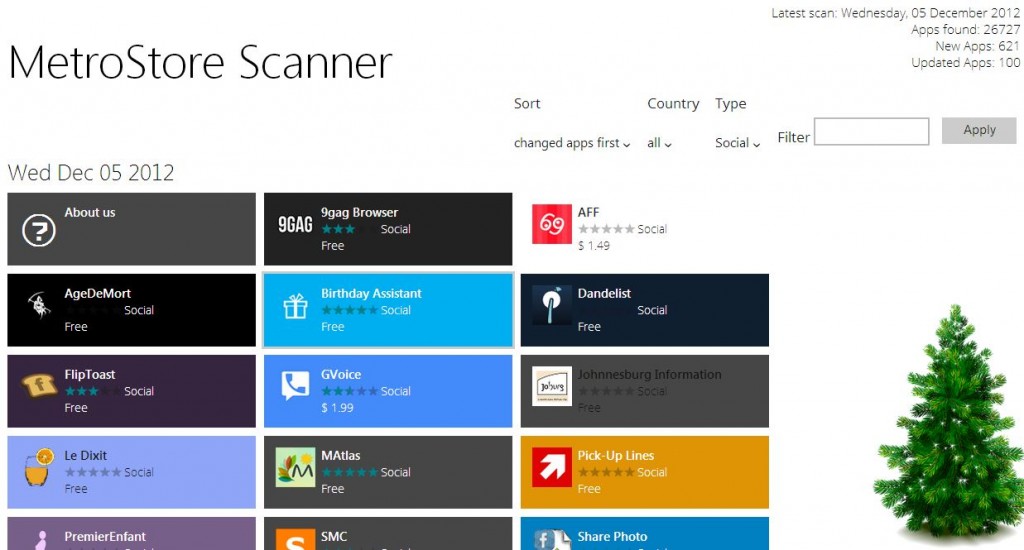Open the Dandelist dandelion icon
Image resolution: width=1024 pixels, height=550 pixels.
pos(552,305)
